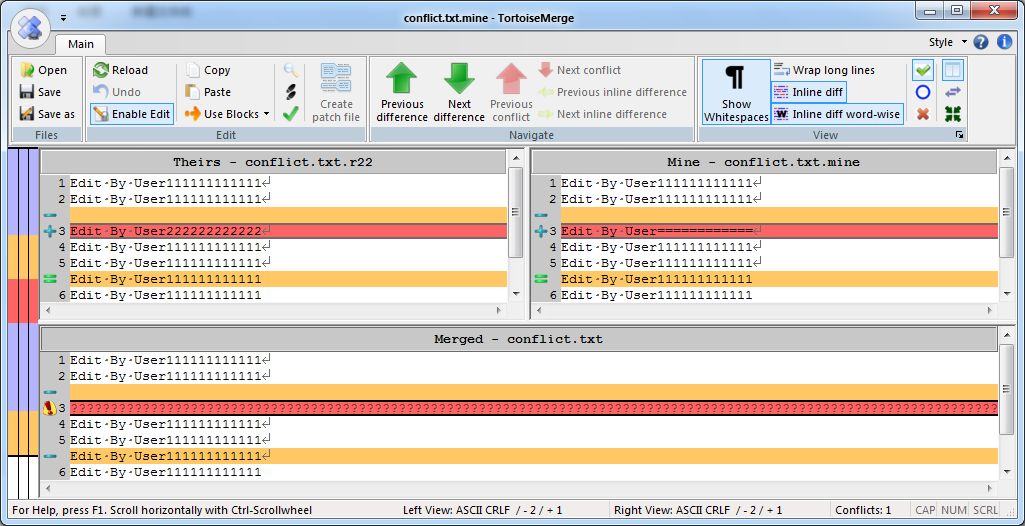Click the magnifier Find icon
The height and width of the screenshot is (526, 1025).
(x=291, y=70)
